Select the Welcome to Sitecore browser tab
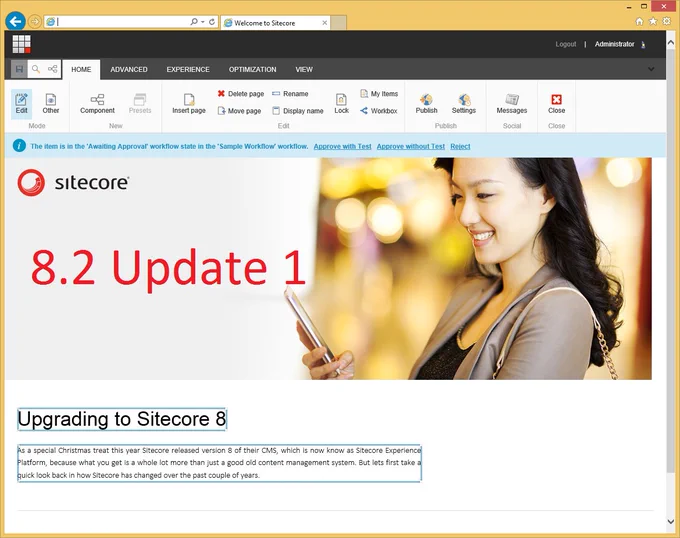This screenshot has height=538, width=680. pyautogui.click(x=275, y=23)
